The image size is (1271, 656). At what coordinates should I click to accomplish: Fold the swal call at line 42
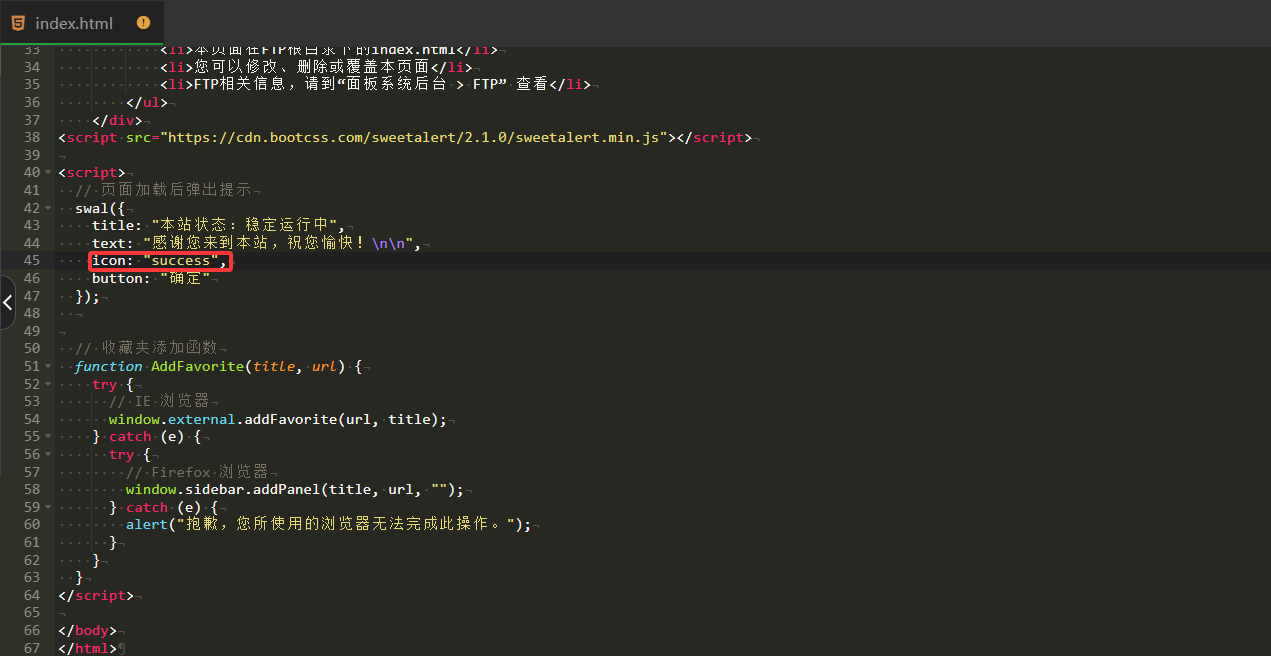click(x=50, y=208)
